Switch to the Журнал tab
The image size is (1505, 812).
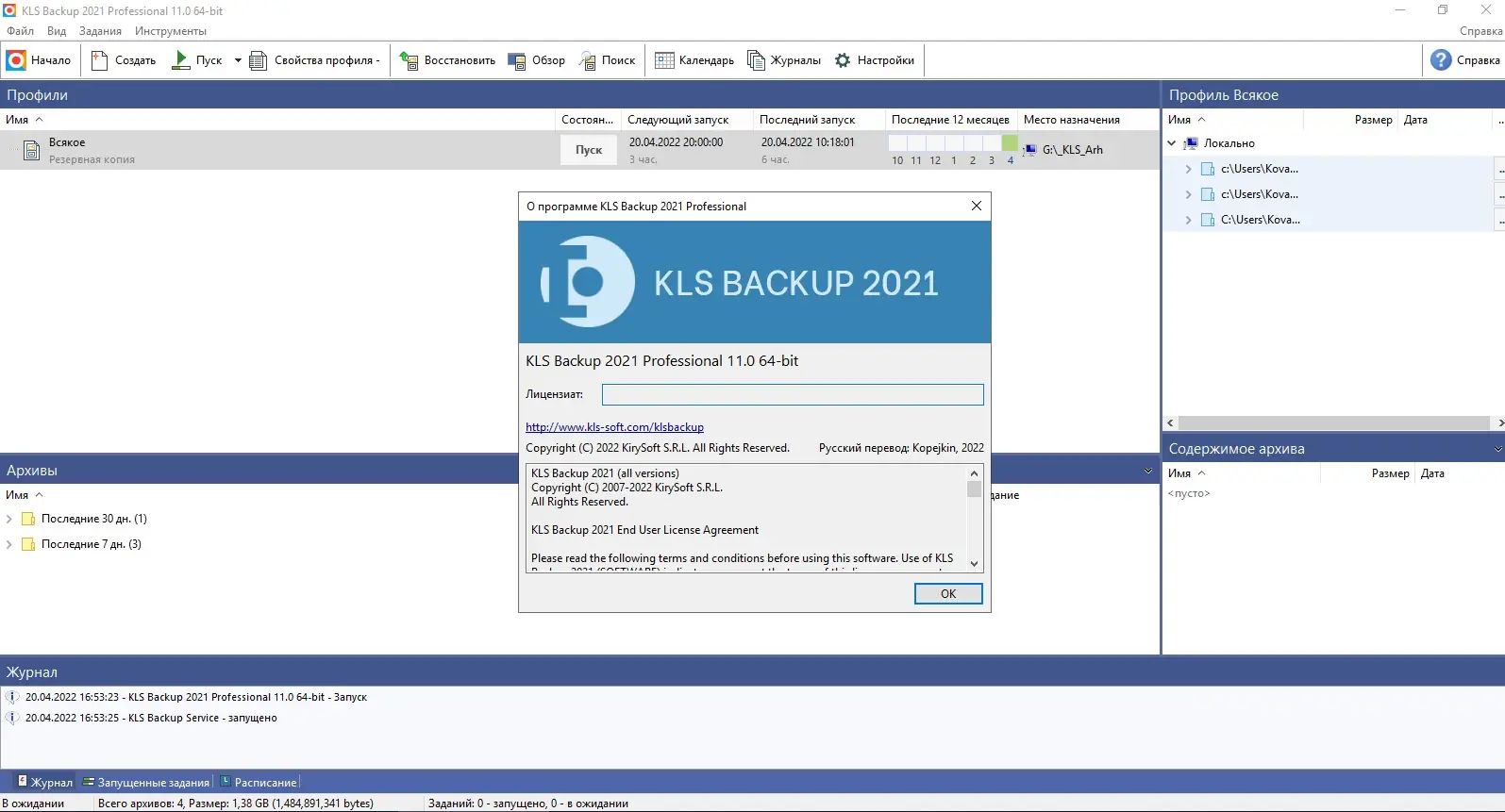(x=43, y=782)
